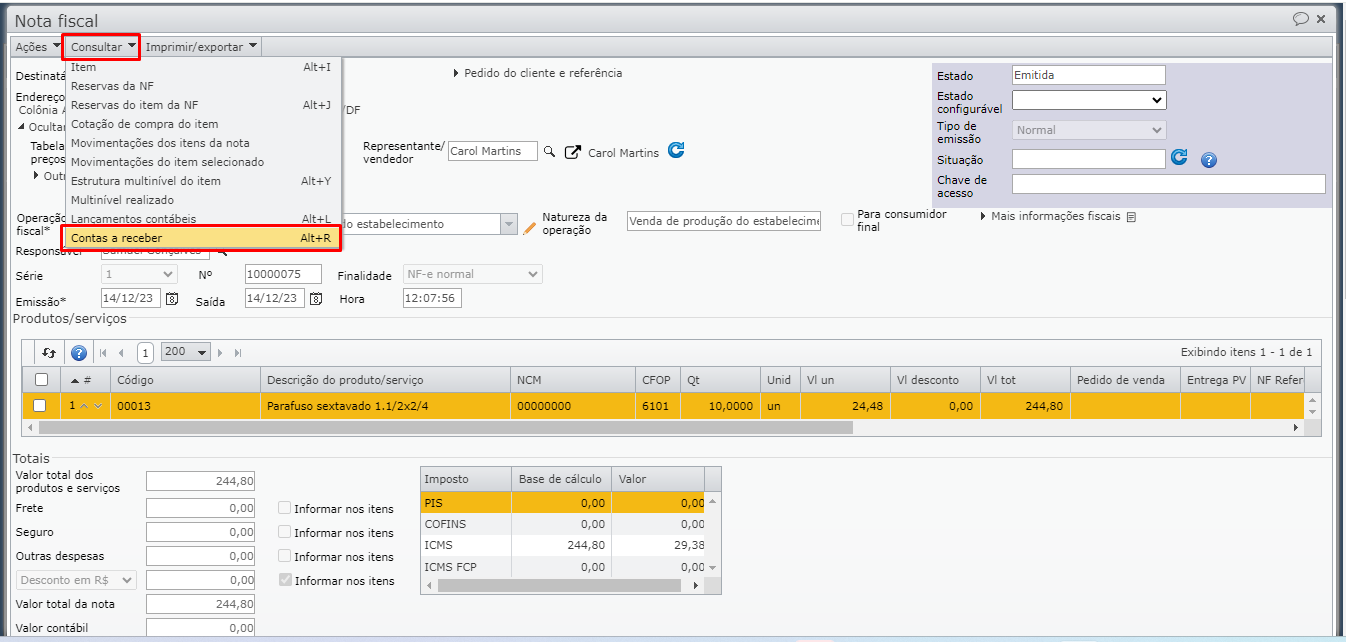Check the box for item row 00013
The height and width of the screenshot is (642, 1346).
click(40, 406)
